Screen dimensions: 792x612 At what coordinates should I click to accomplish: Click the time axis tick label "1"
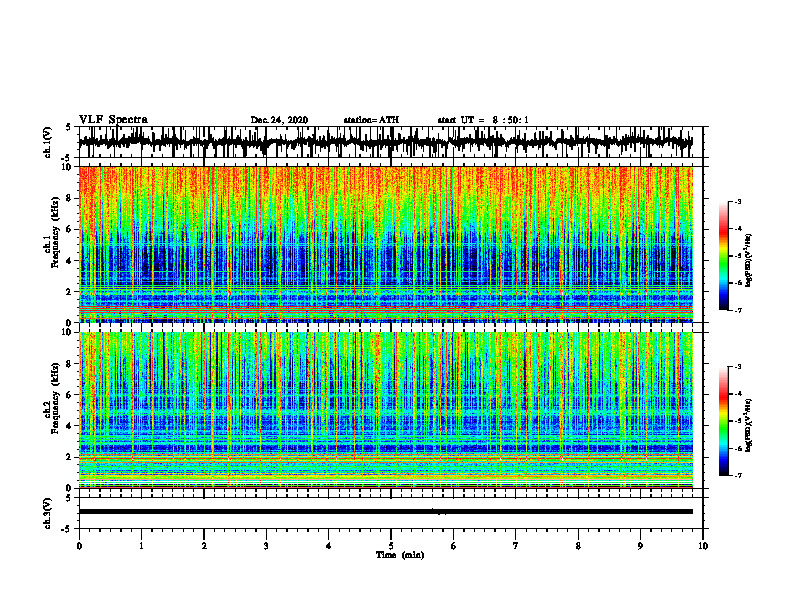(x=141, y=546)
